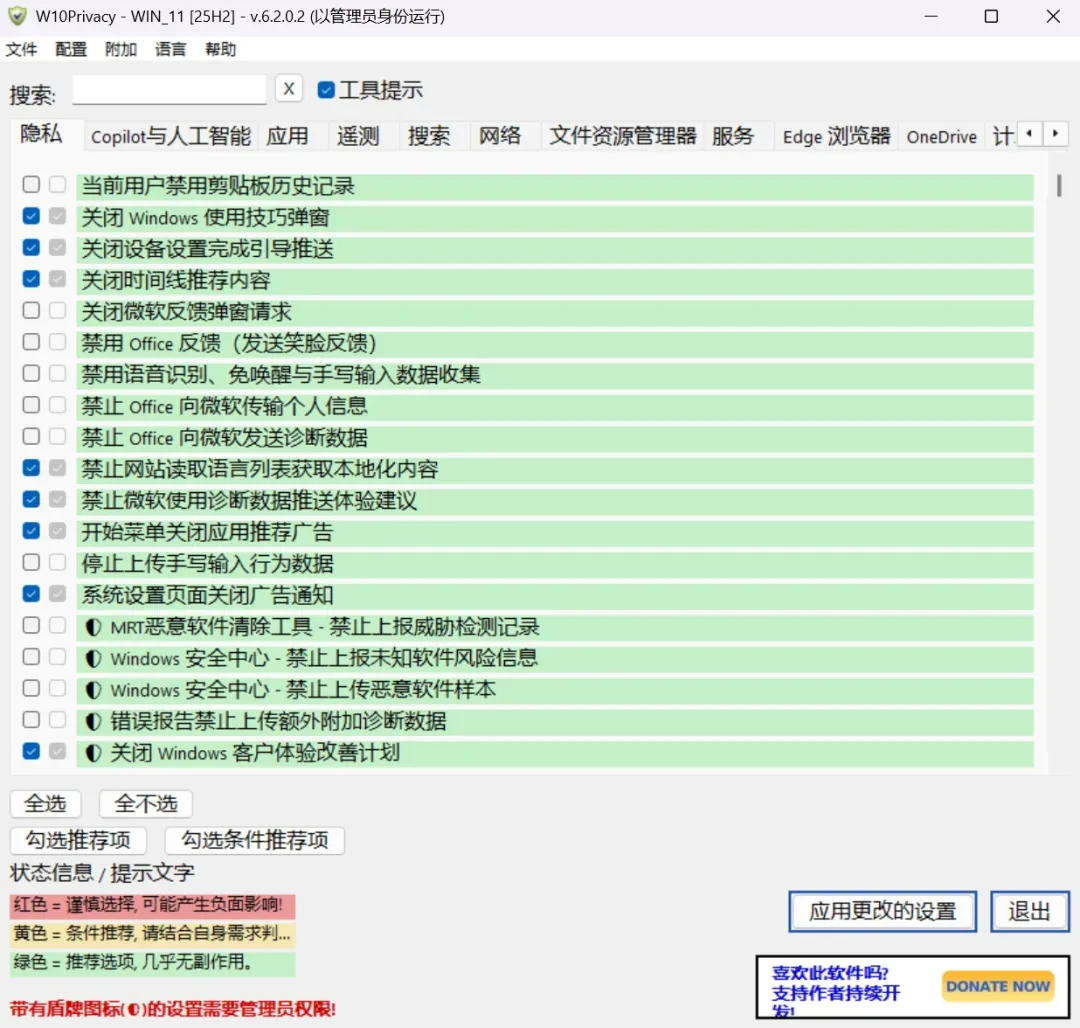Switch to the OneDrive tab
This screenshot has height=1028, width=1080.
pyautogui.click(x=942, y=136)
